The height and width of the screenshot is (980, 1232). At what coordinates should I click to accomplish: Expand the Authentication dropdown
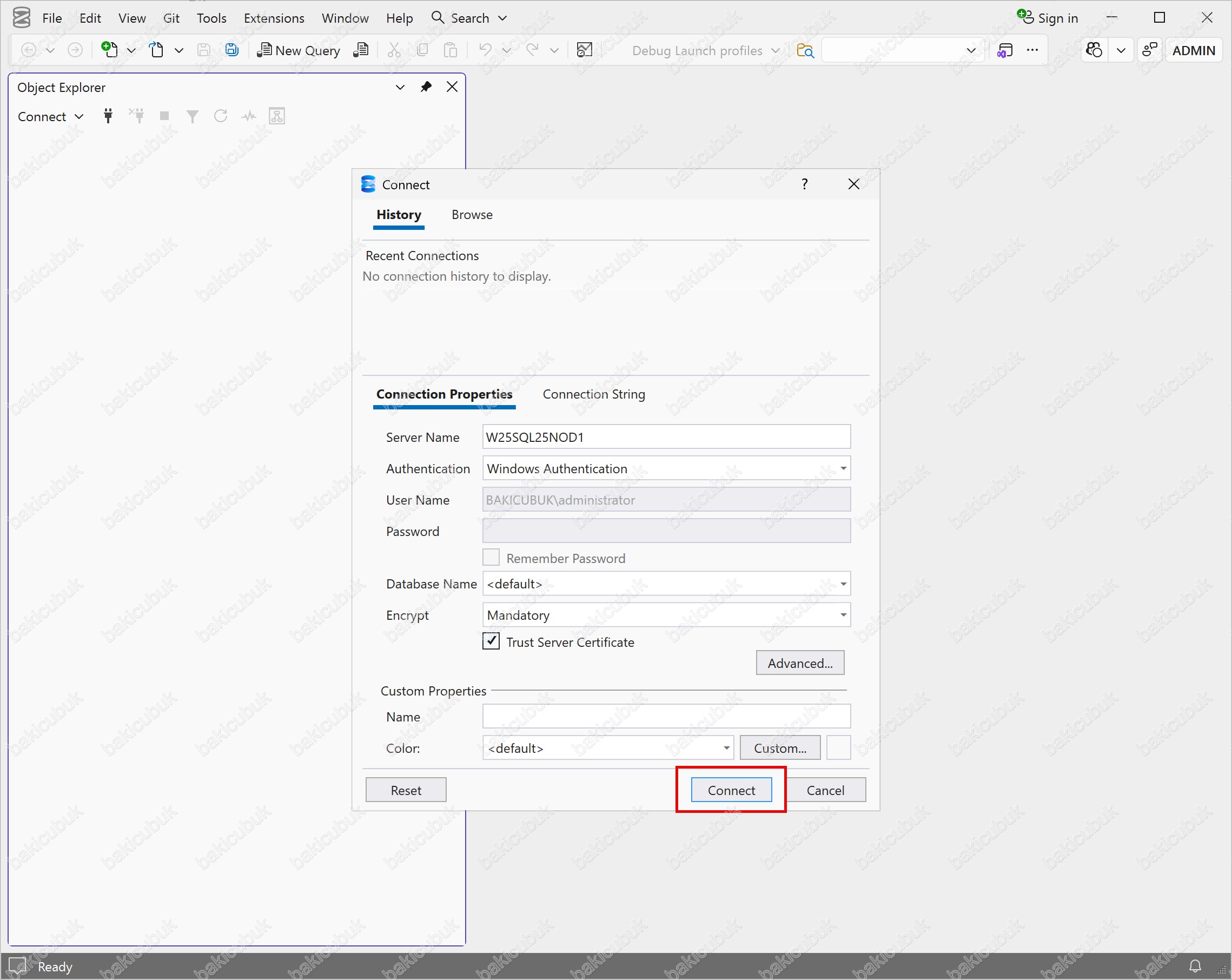(x=843, y=468)
